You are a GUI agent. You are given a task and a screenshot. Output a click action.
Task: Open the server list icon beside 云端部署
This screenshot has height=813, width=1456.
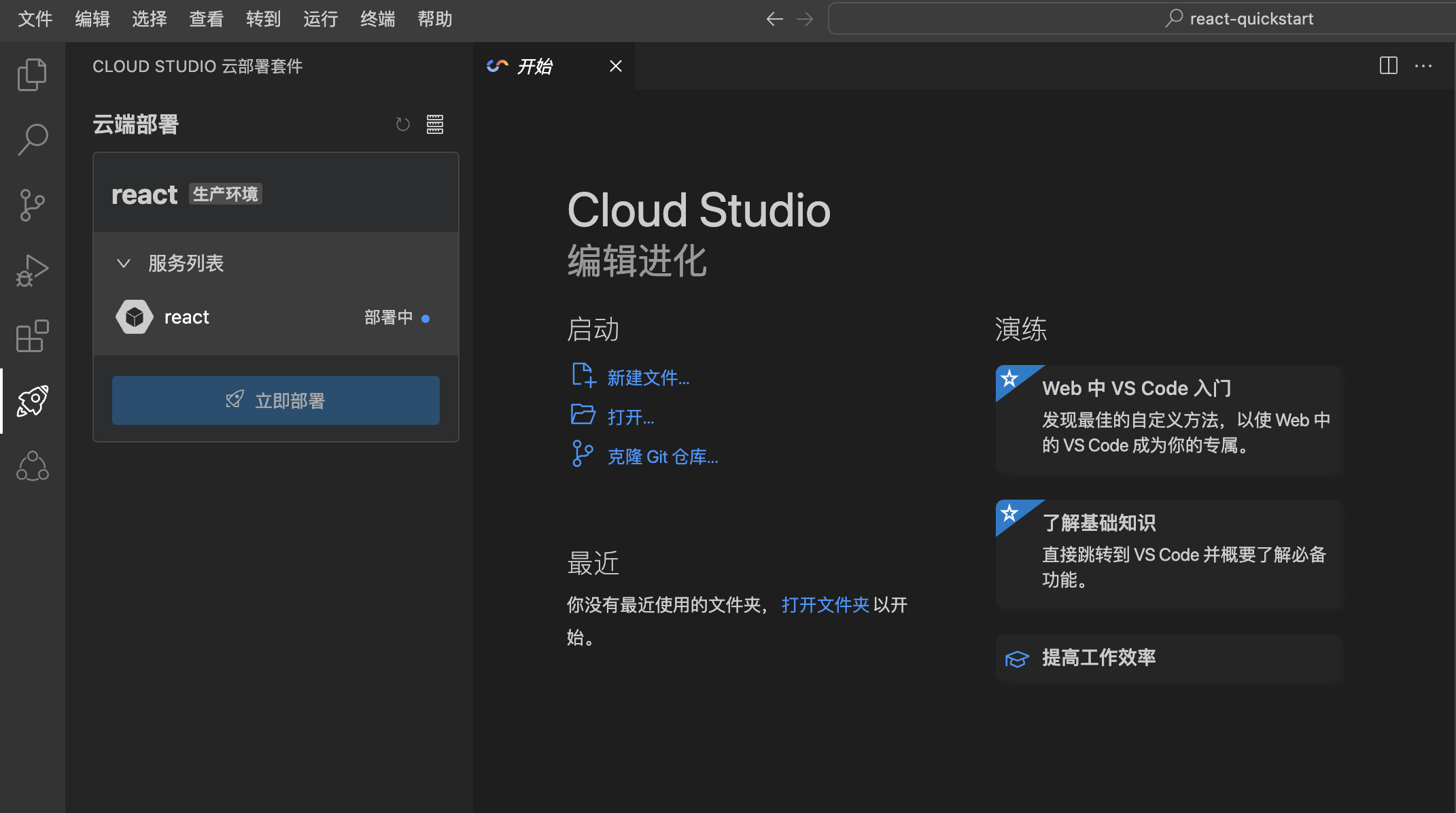coord(435,124)
